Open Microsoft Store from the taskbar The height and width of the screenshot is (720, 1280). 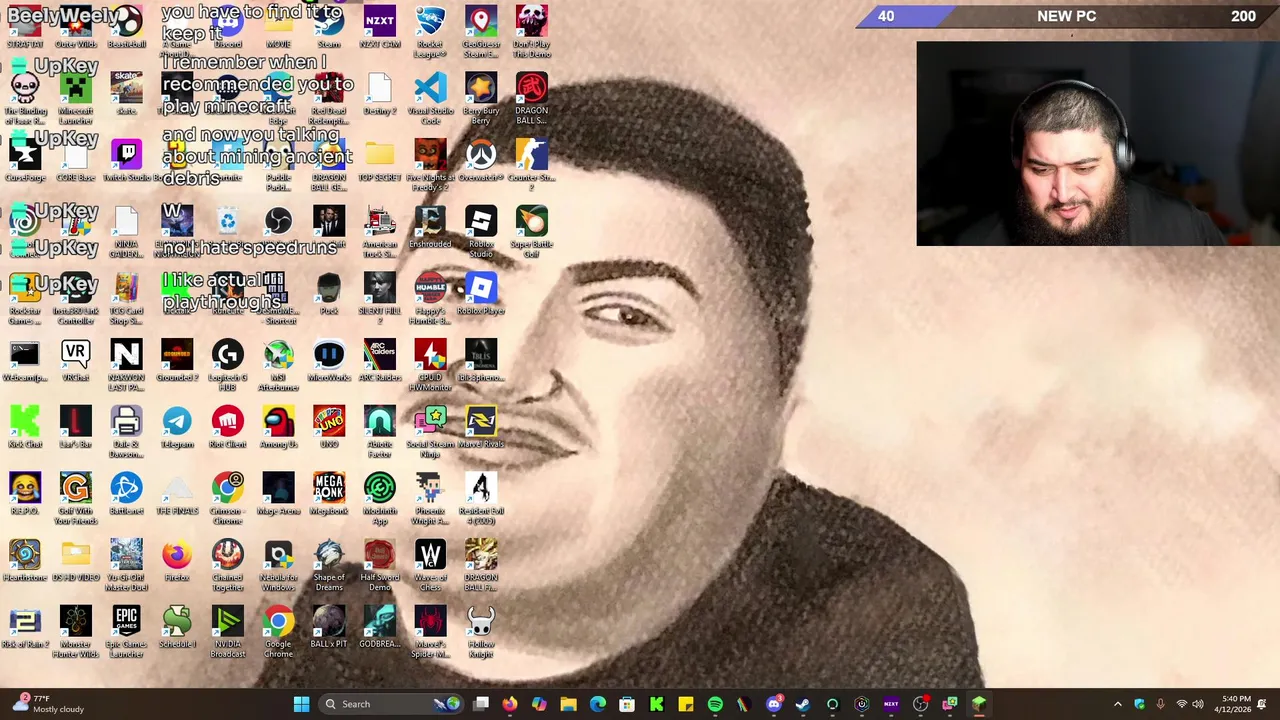tap(627, 704)
